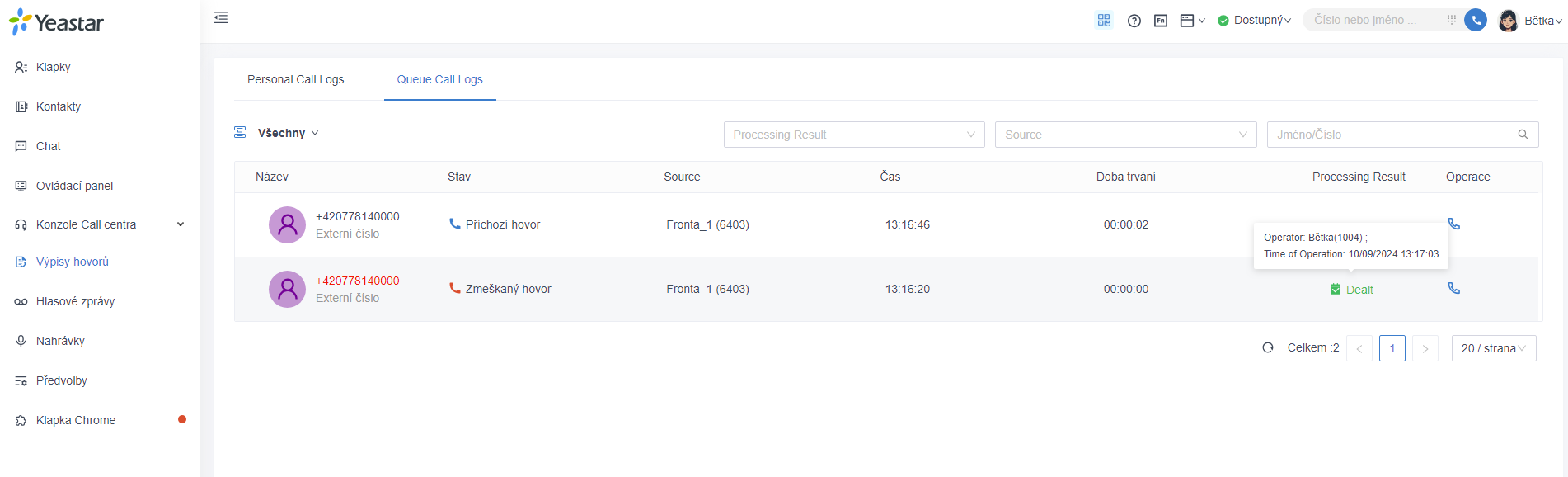
Task: Switch to Personal Call Logs tab
Action: pos(296,79)
